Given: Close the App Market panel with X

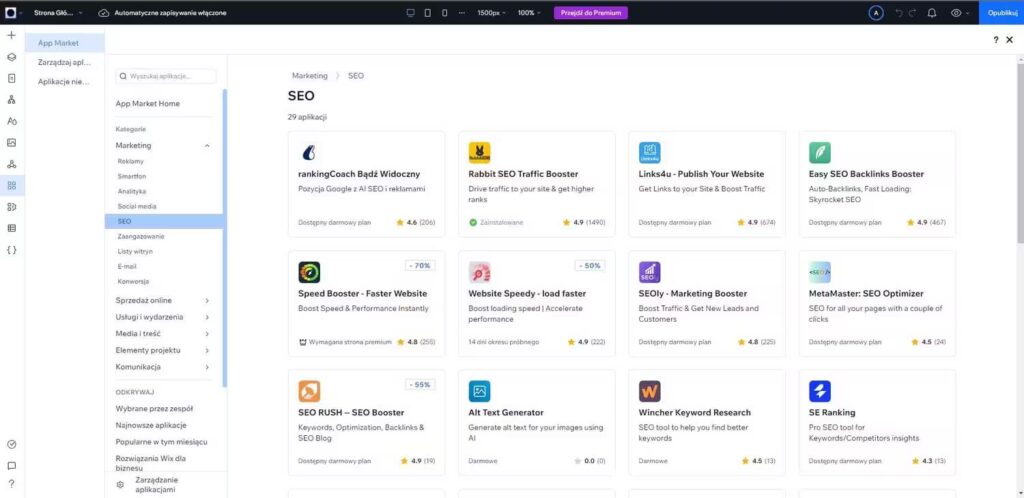Looking at the screenshot, I should coord(1010,40).
